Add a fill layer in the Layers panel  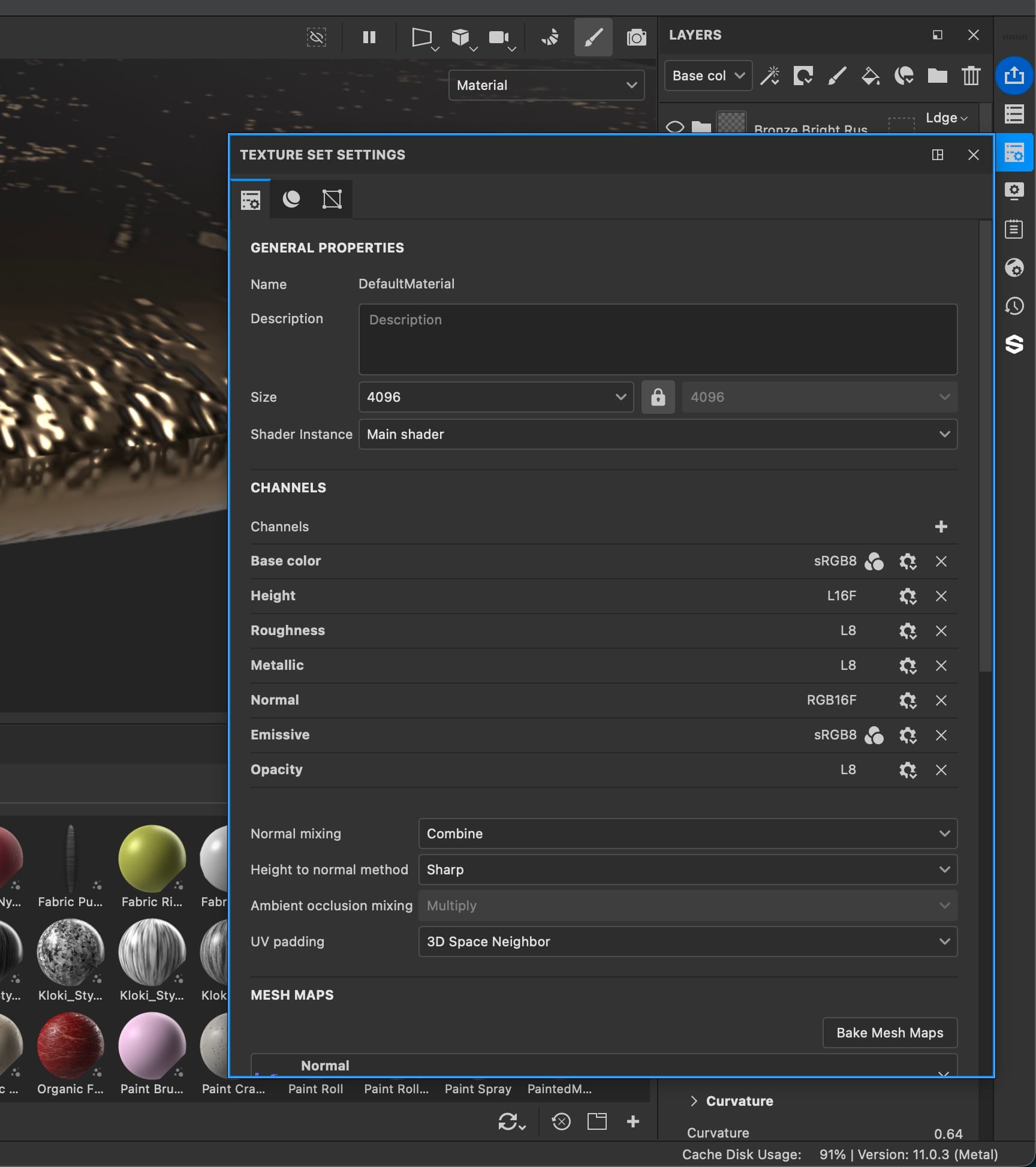(x=870, y=76)
